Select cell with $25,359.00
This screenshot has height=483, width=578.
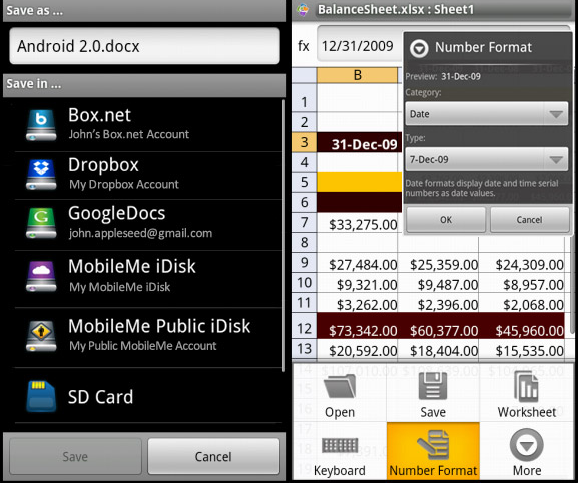439,264
